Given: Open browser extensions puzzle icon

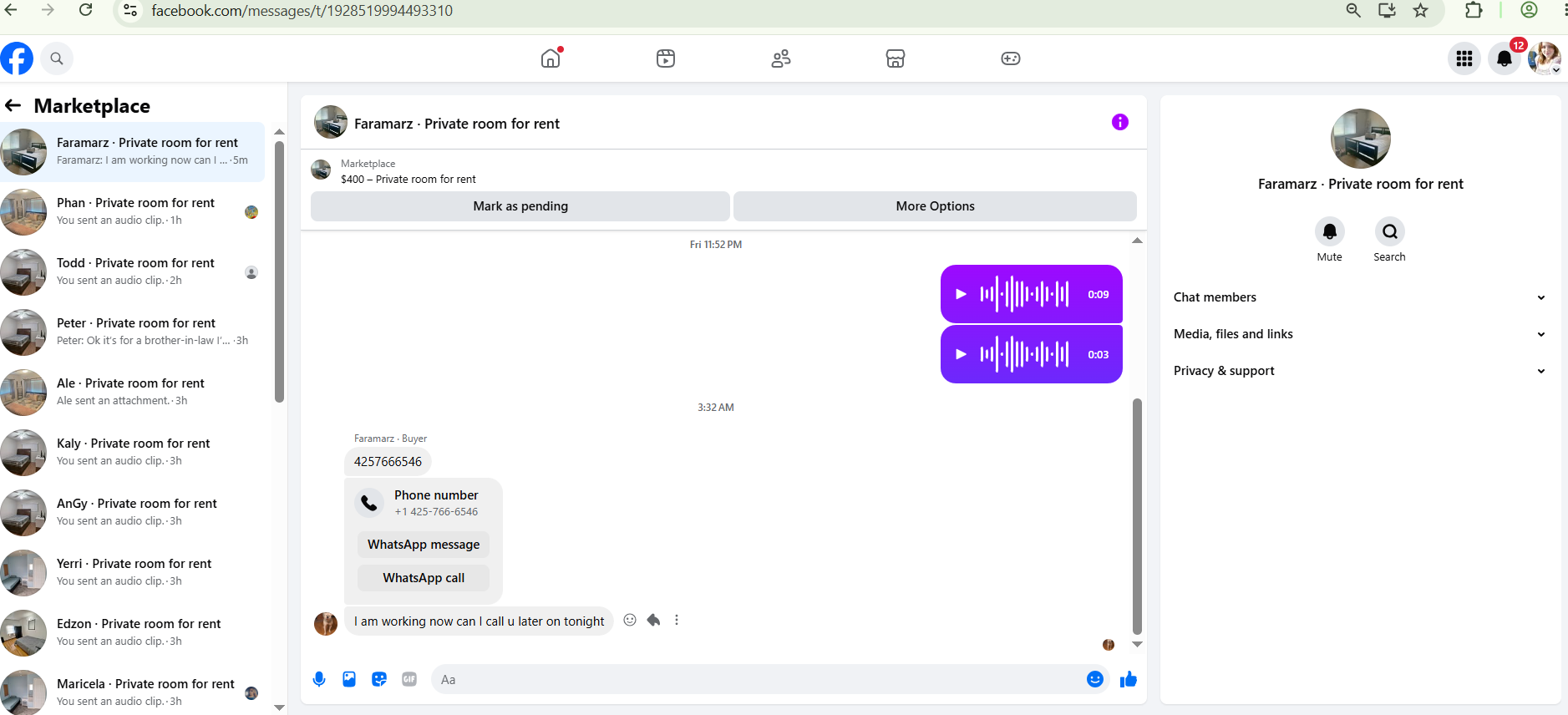Looking at the screenshot, I should click(1474, 10).
